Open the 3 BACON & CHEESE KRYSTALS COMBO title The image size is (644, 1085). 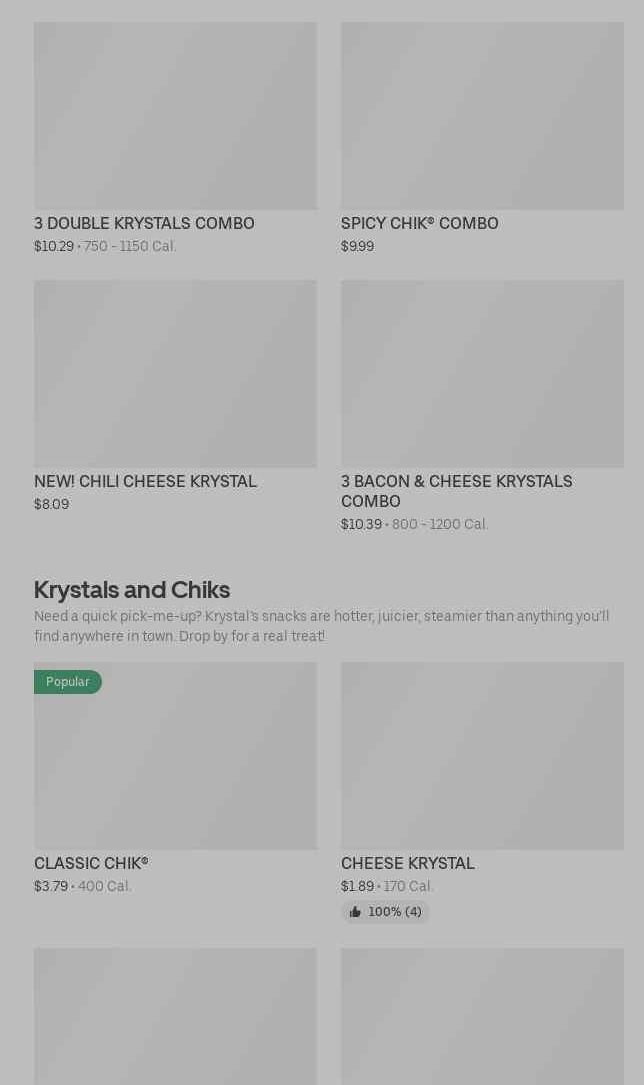pos(457,491)
